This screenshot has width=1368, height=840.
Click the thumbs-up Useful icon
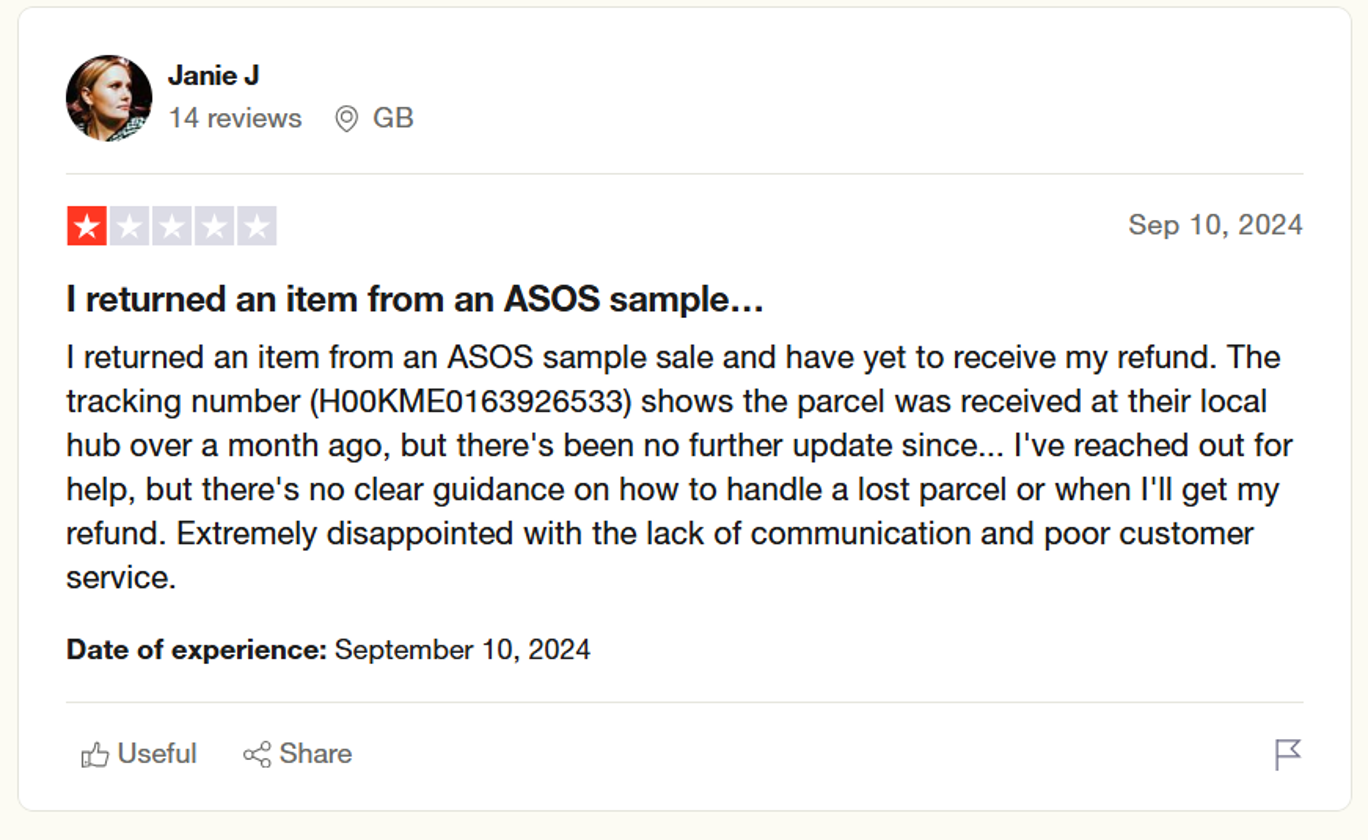[x=96, y=754]
